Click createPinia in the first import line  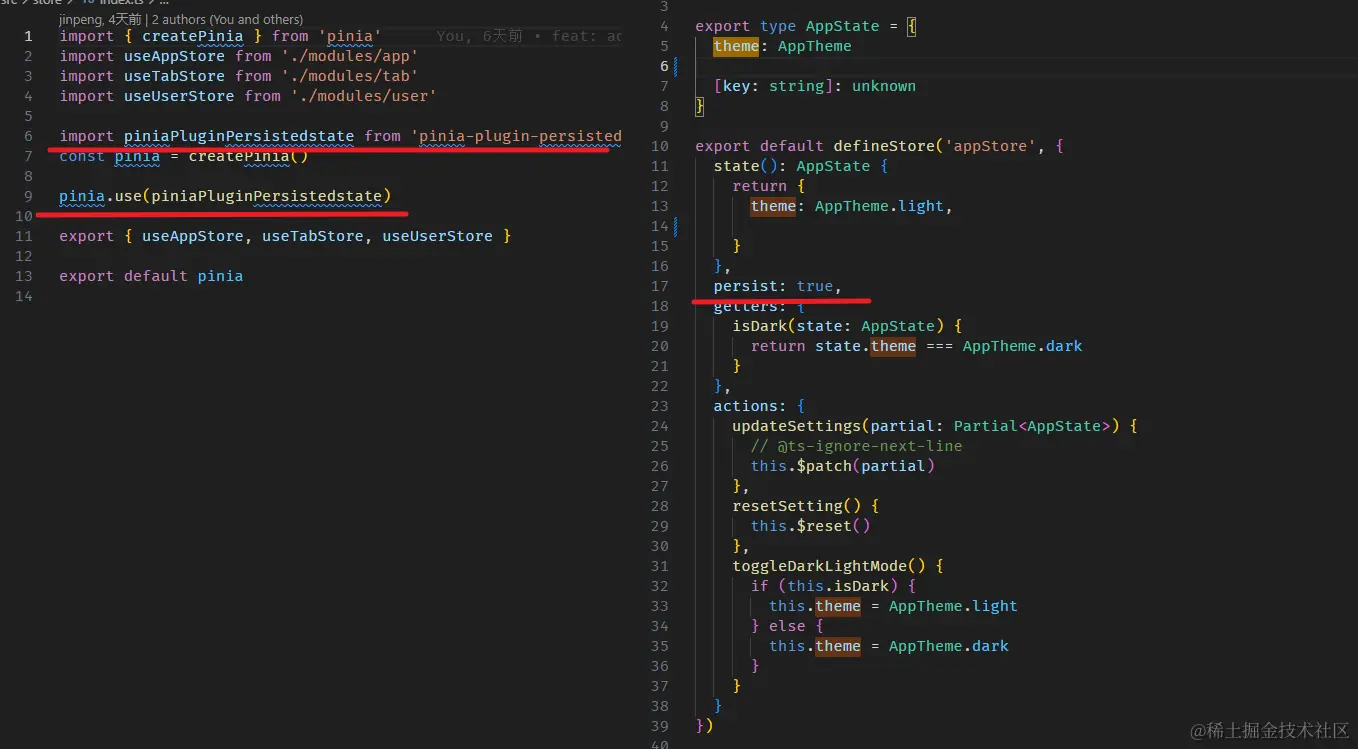pyautogui.click(x=193, y=36)
